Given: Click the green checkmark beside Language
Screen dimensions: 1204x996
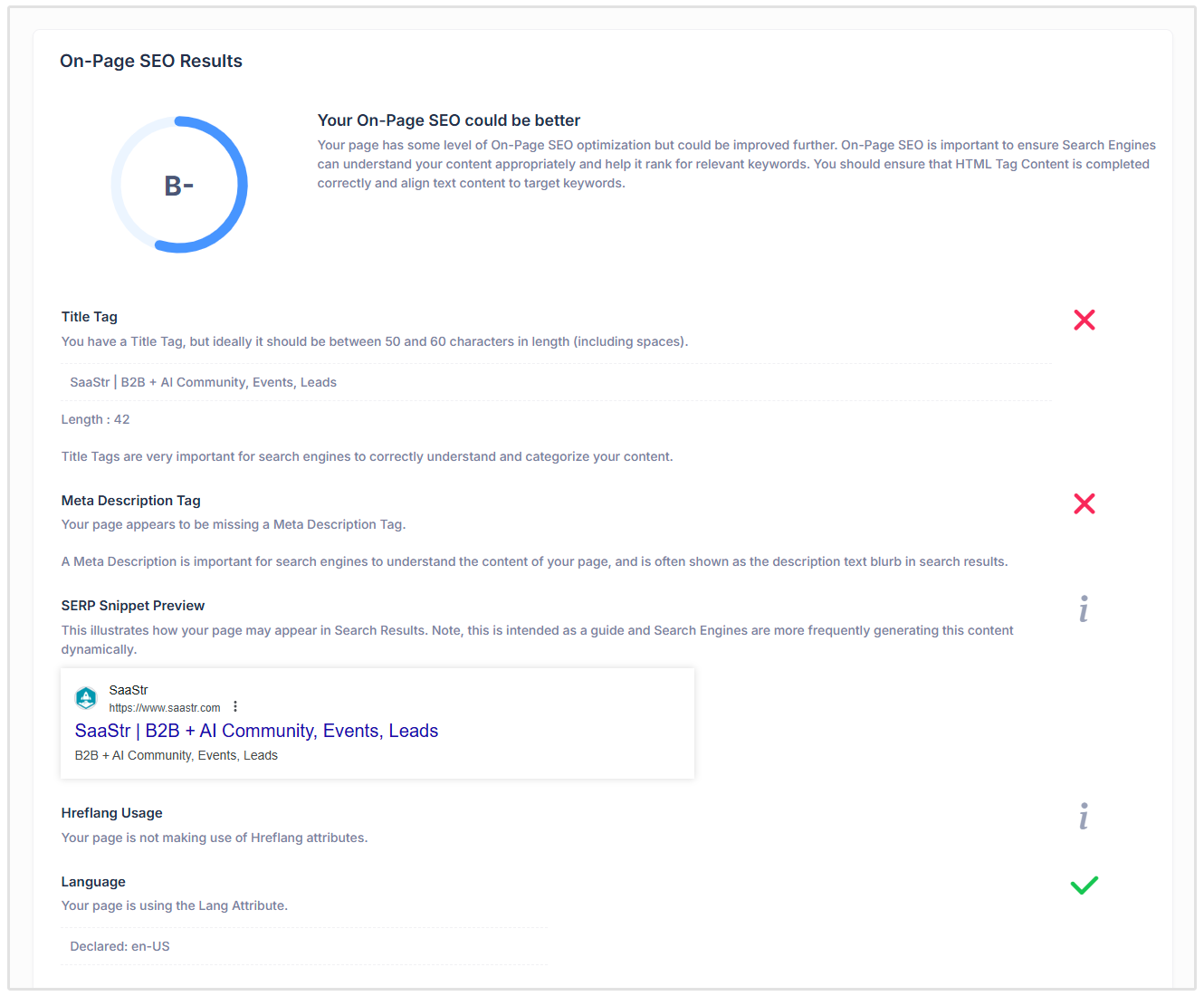Looking at the screenshot, I should pyautogui.click(x=1084, y=885).
